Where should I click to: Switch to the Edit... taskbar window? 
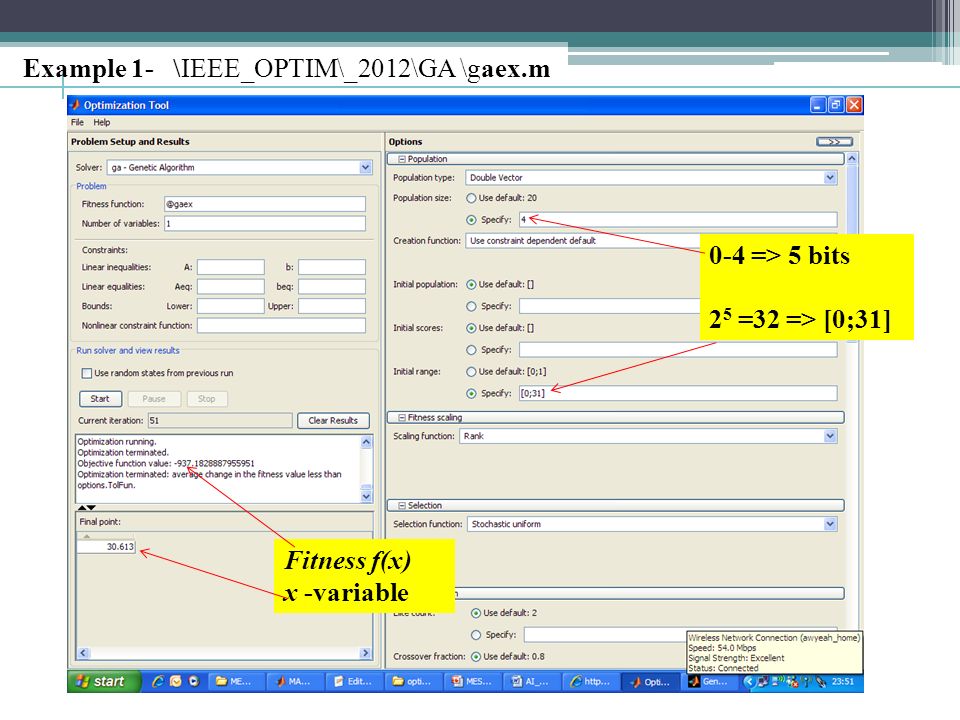click(x=354, y=681)
